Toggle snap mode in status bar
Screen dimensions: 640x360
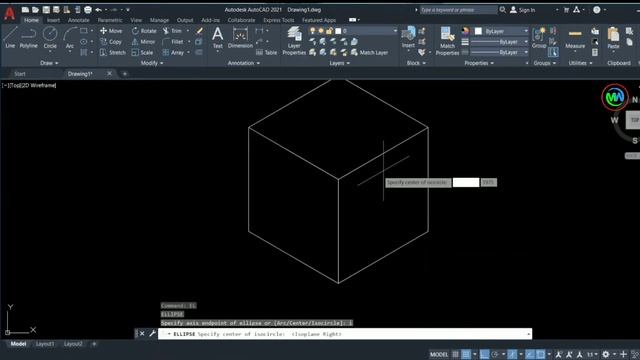[x=466, y=354]
